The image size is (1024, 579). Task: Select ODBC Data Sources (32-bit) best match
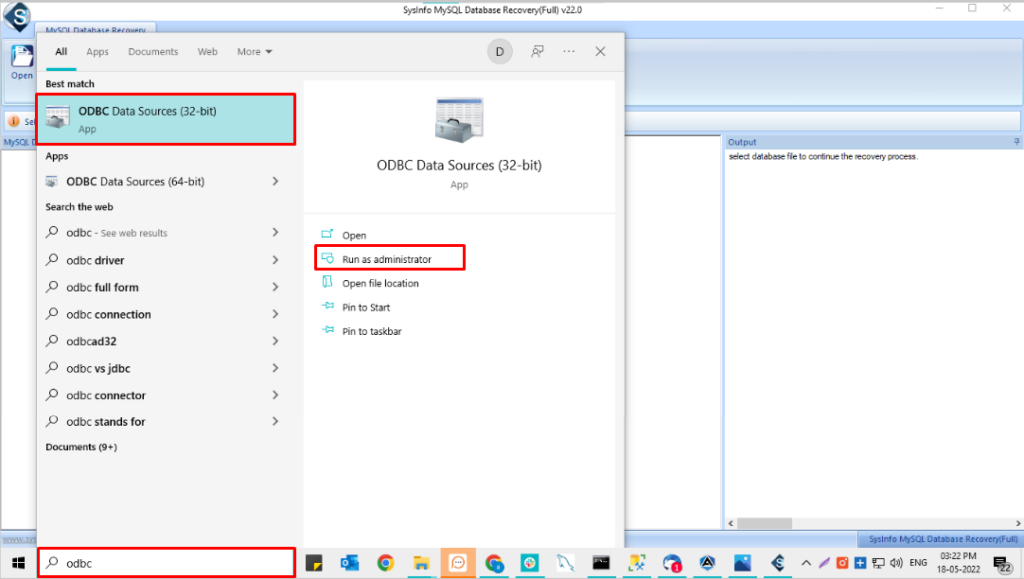click(166, 119)
